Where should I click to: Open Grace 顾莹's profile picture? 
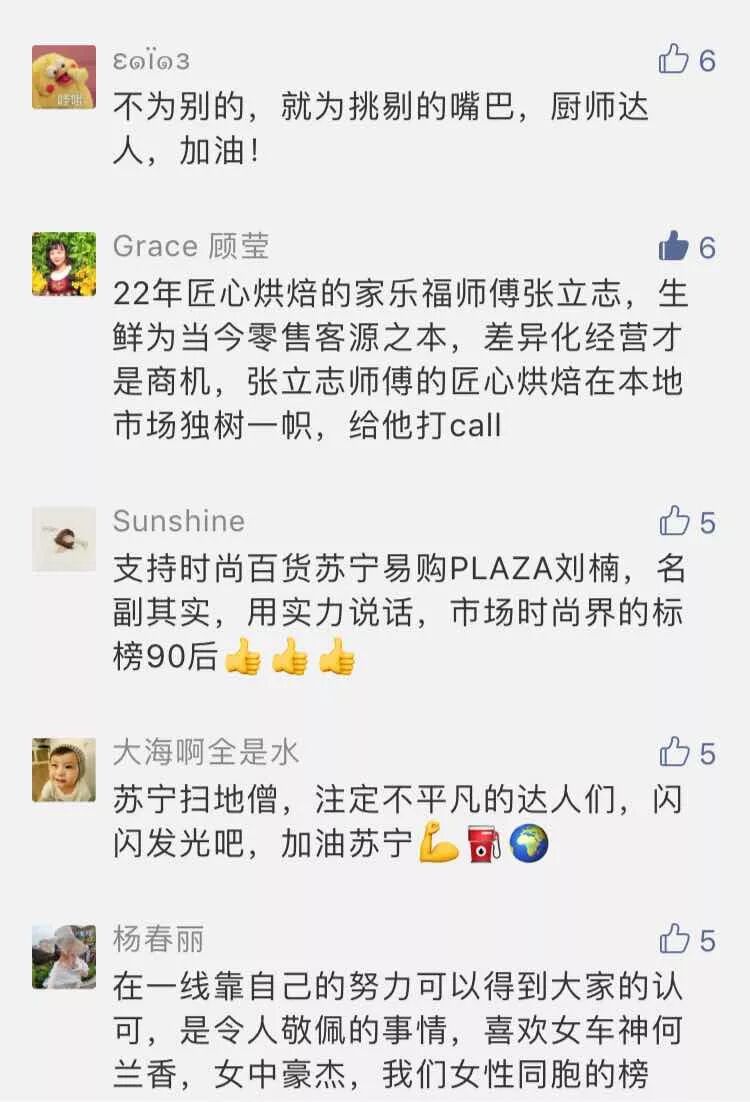(x=64, y=264)
